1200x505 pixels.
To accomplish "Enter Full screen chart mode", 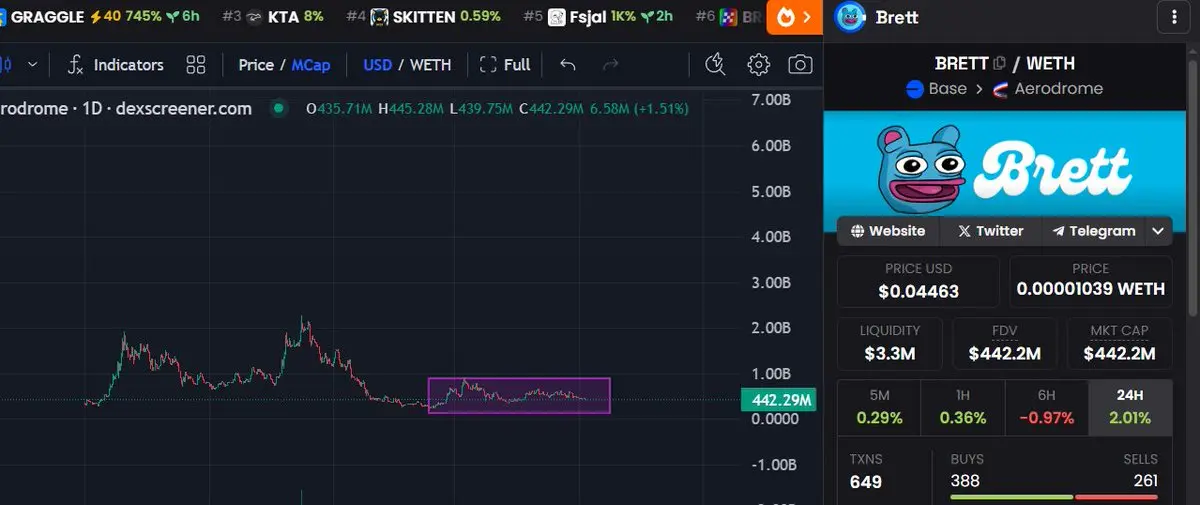I will point(505,65).
